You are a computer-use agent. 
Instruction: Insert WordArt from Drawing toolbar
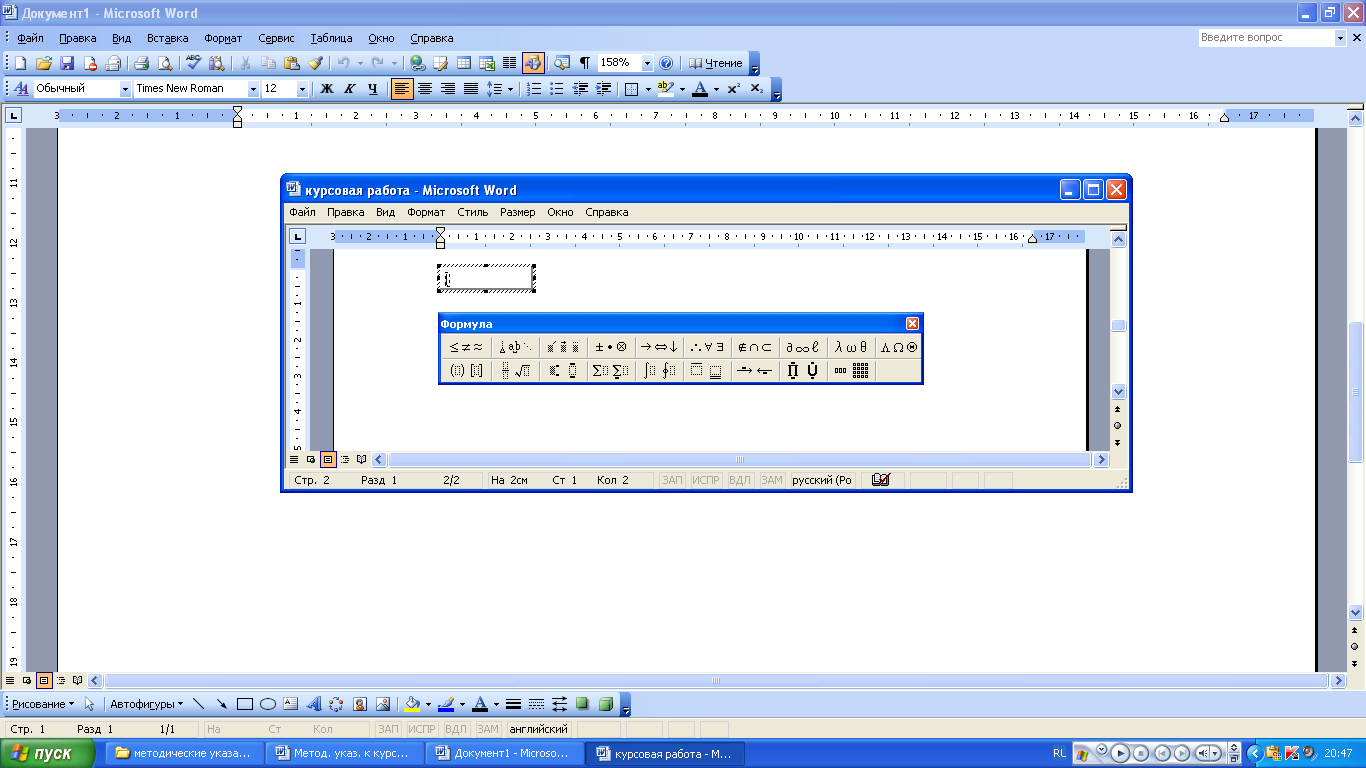click(313, 704)
